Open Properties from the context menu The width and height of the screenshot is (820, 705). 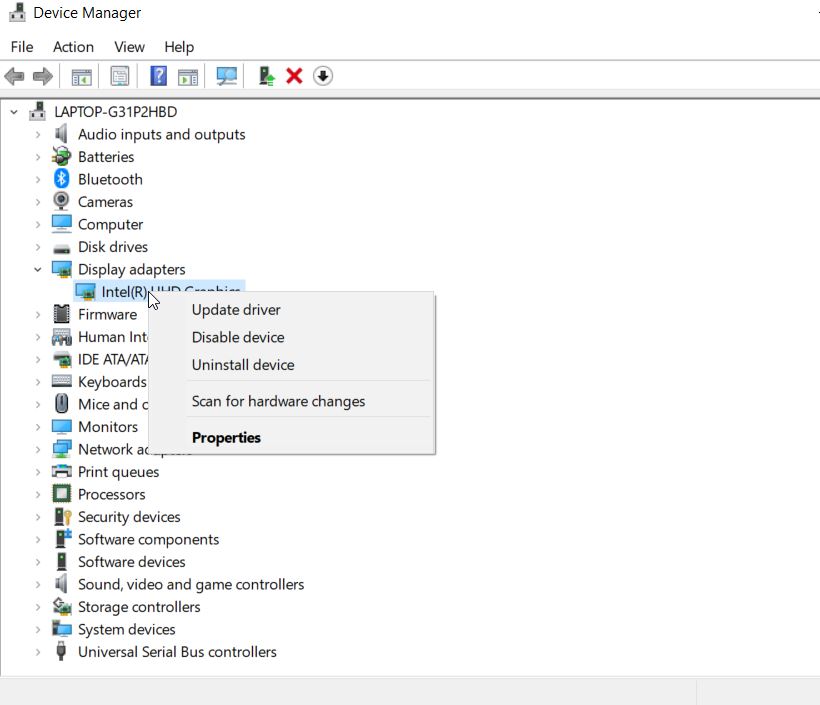pos(291,437)
